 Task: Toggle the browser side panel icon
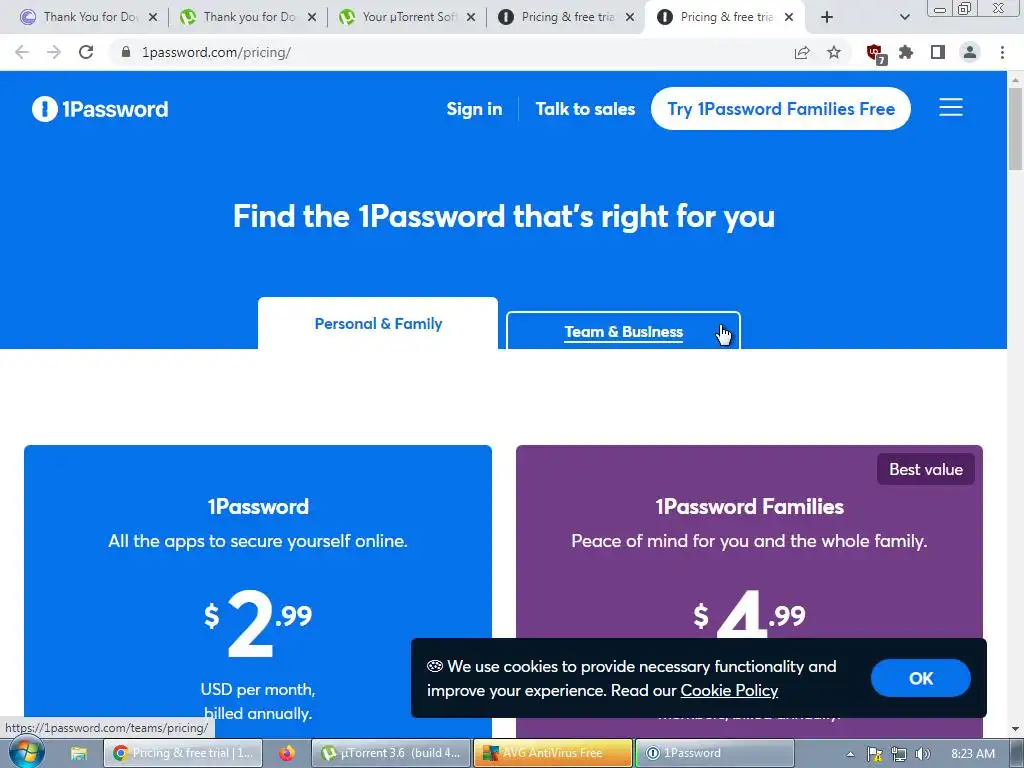point(938,52)
